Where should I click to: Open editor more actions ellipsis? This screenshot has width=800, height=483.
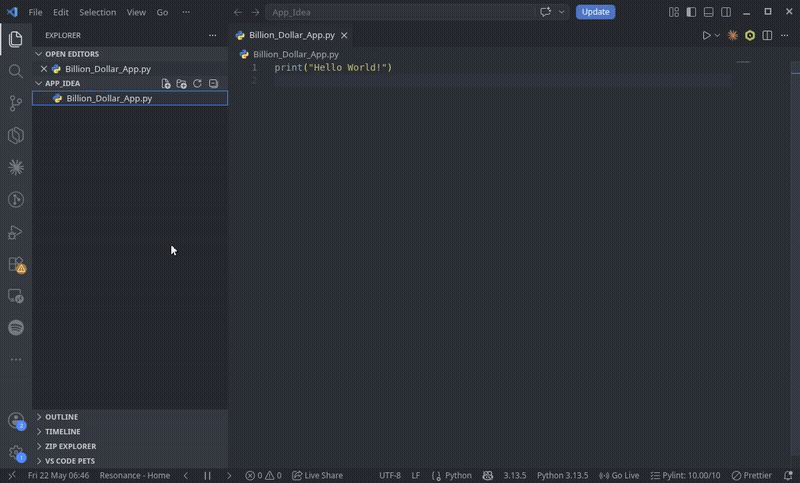tap(785, 35)
